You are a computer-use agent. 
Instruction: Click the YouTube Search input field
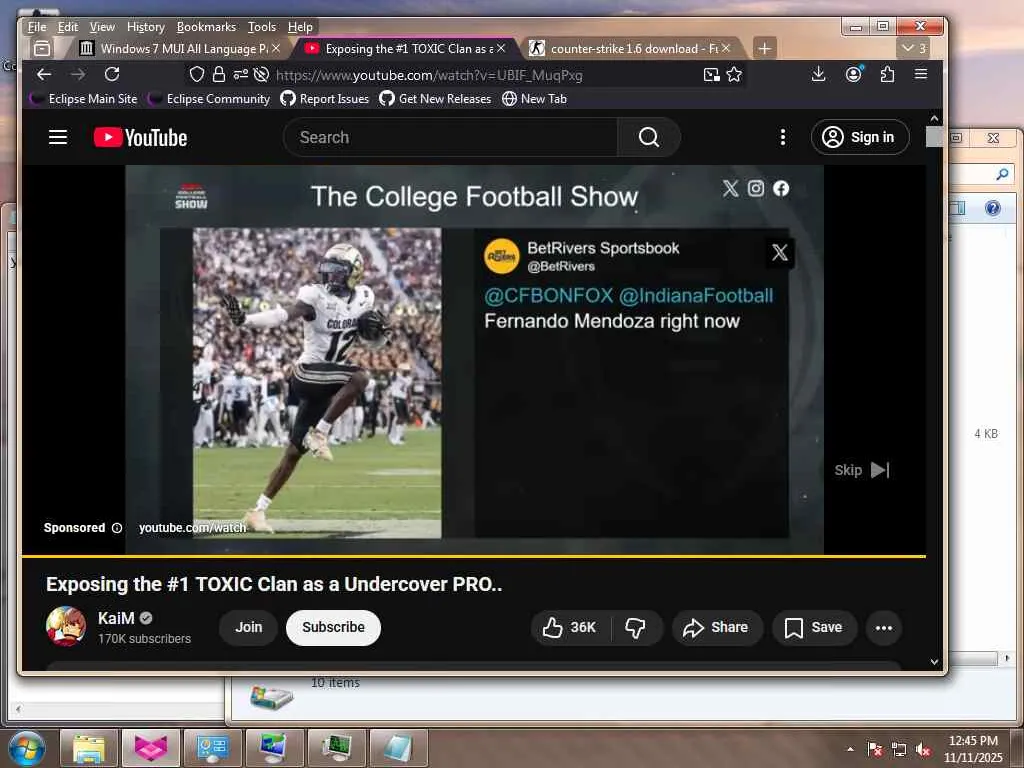point(451,137)
